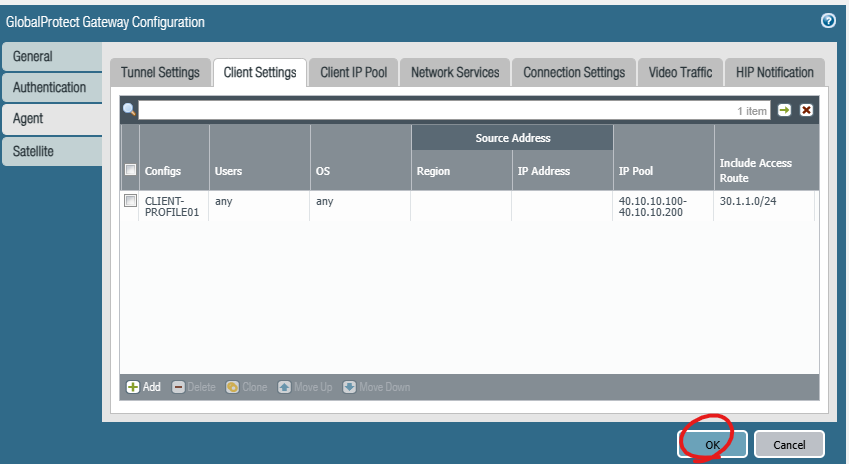Select the Satellite side tab
849x464 pixels.
click(52, 151)
